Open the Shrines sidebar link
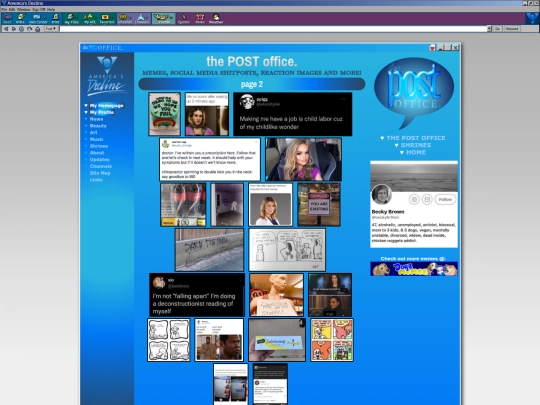The width and height of the screenshot is (540, 405). coord(99,146)
